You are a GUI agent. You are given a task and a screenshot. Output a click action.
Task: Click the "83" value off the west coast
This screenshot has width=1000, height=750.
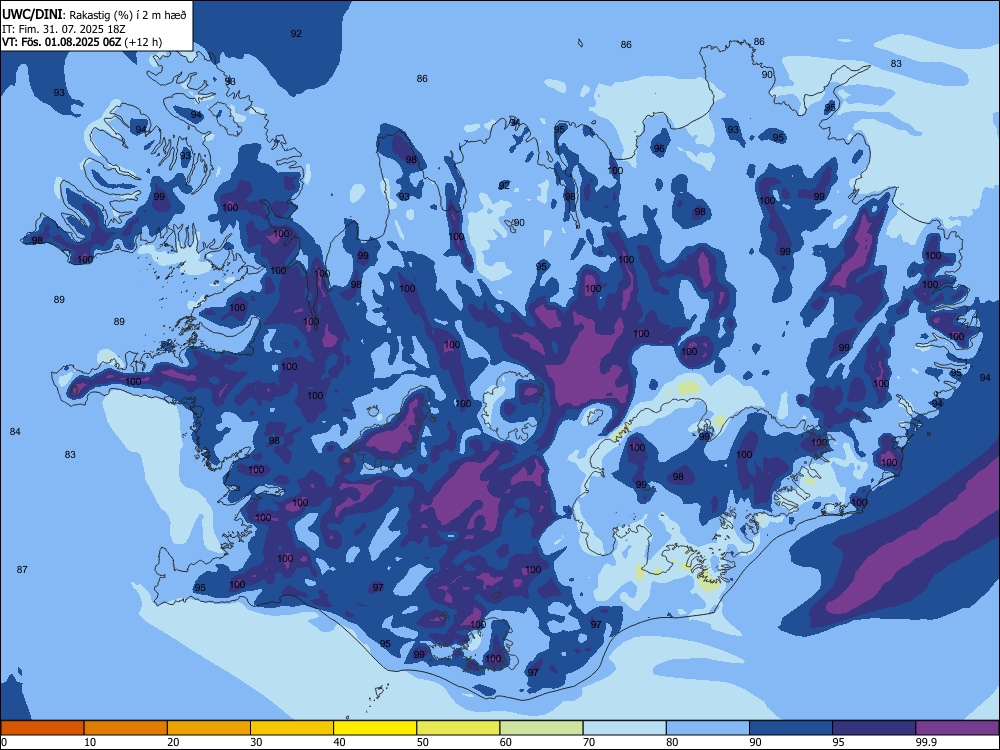70,455
